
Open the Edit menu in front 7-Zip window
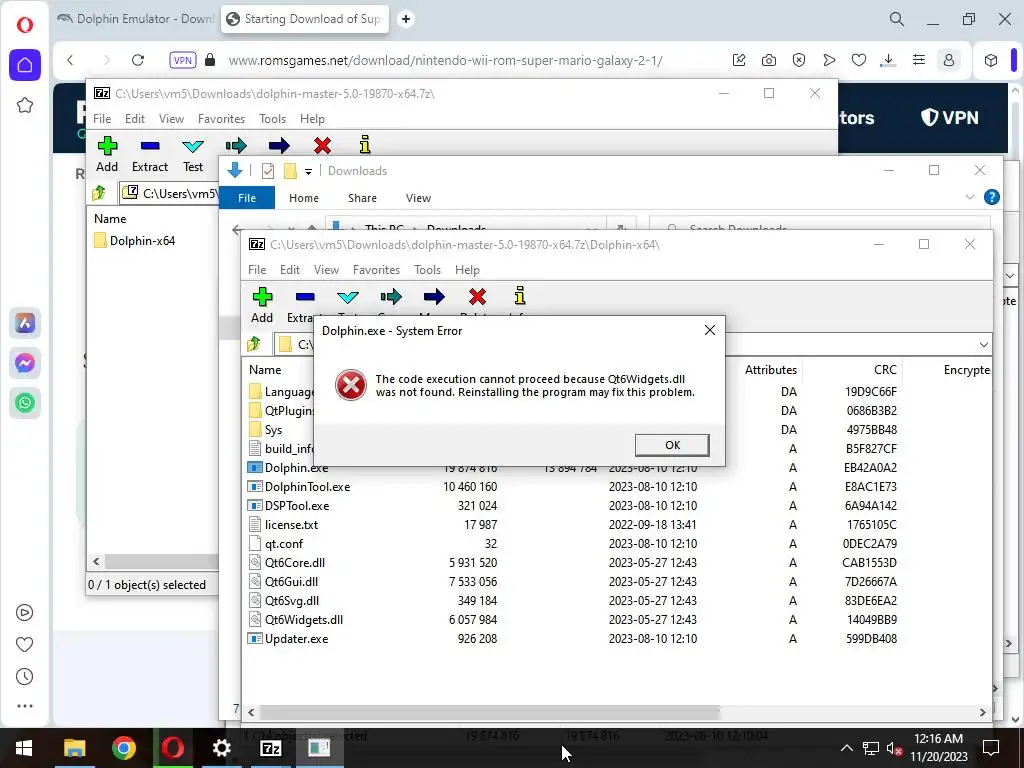click(x=289, y=270)
